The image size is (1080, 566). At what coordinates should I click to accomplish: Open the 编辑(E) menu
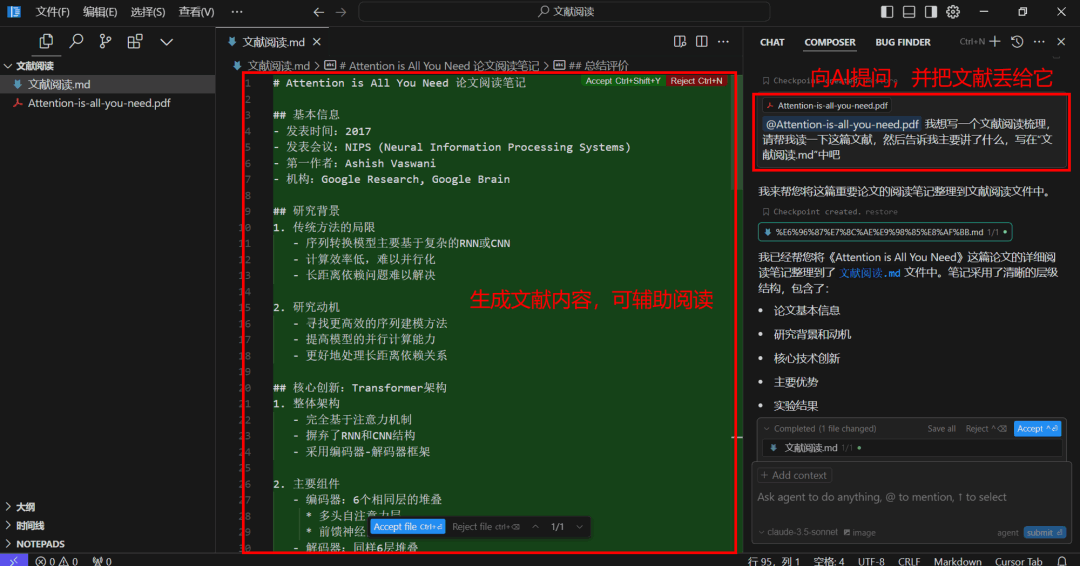pos(100,12)
